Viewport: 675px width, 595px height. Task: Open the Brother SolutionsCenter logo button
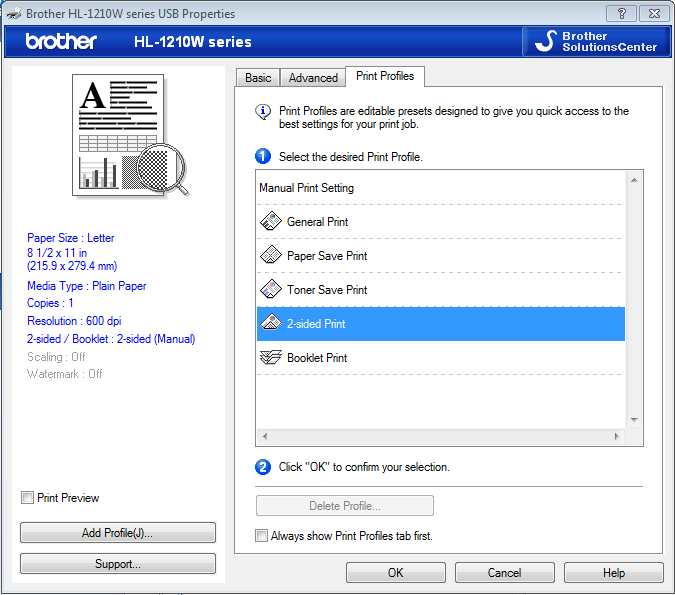596,42
